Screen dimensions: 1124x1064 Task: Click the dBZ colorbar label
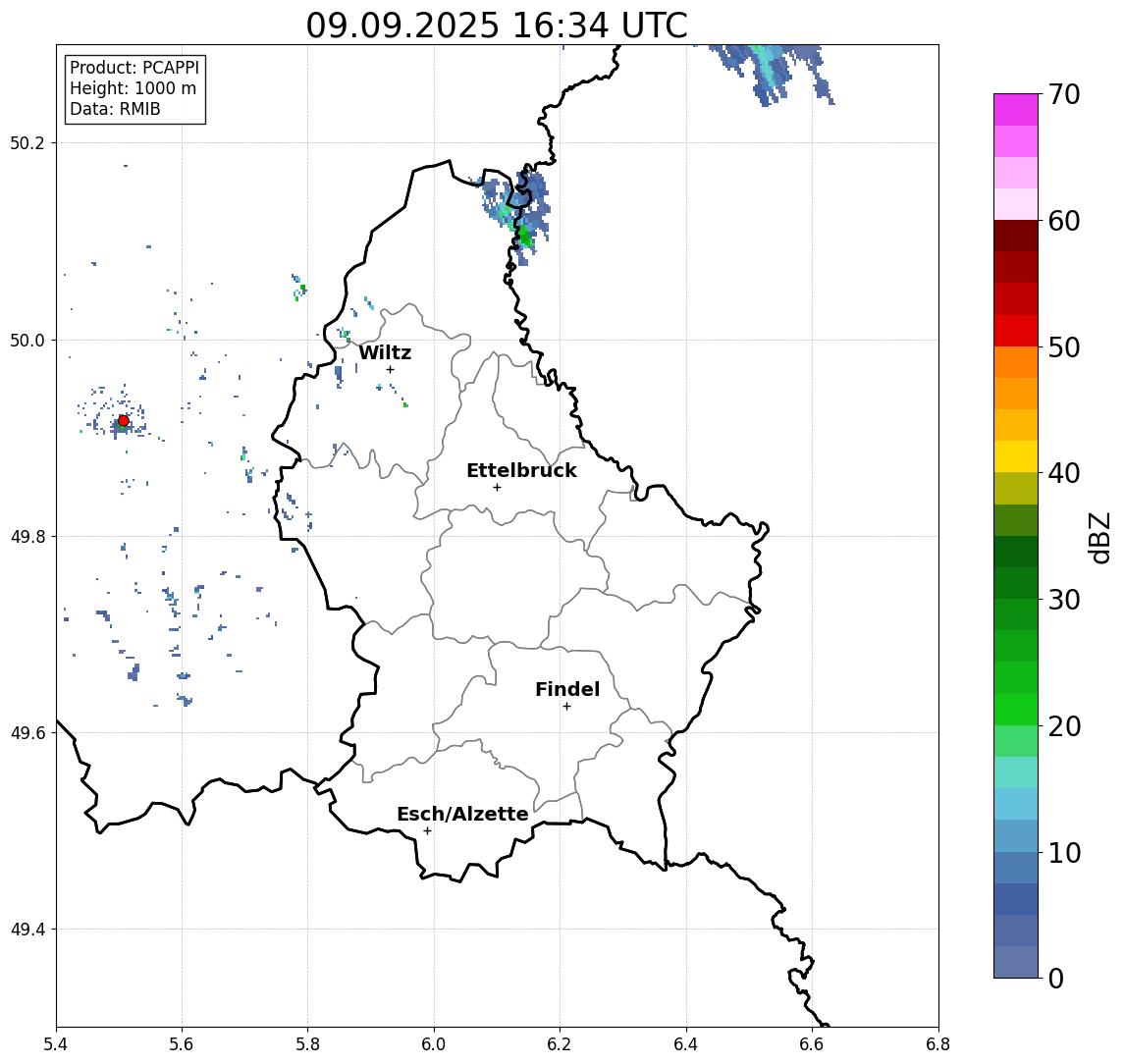pyautogui.click(x=1098, y=538)
